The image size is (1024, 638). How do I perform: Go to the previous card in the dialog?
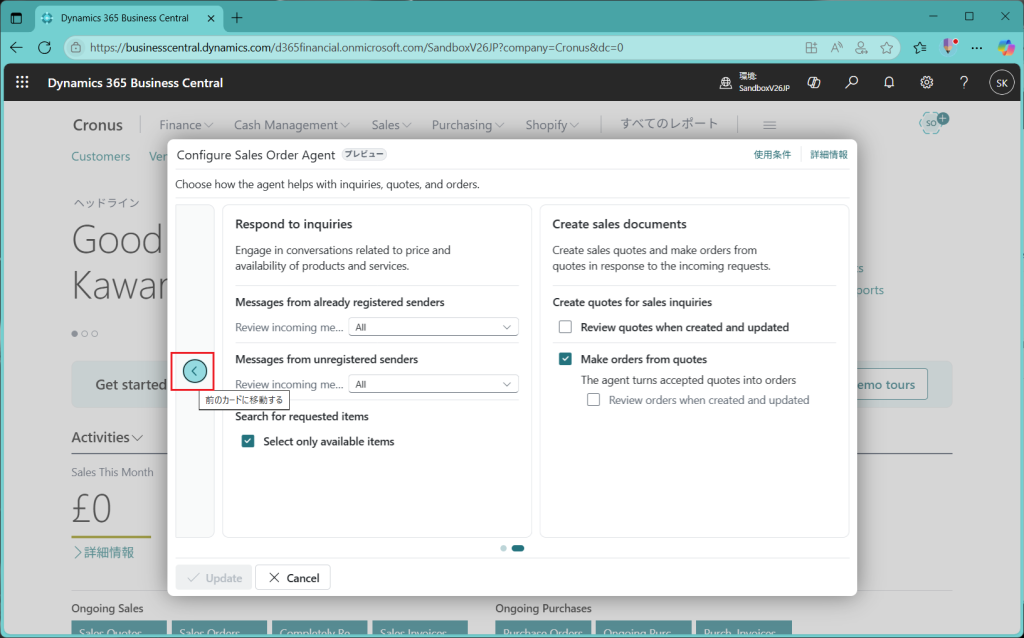[x=194, y=371]
